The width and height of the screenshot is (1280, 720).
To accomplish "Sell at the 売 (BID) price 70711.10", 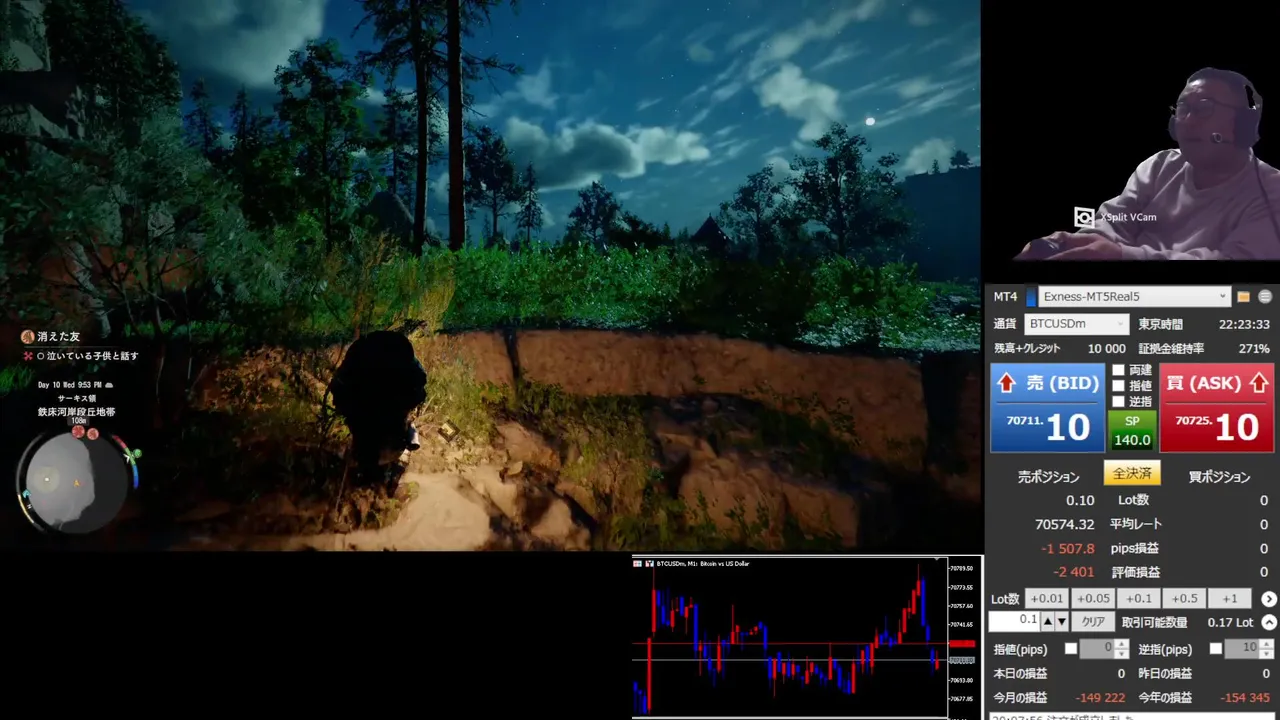I will 1047,408.
